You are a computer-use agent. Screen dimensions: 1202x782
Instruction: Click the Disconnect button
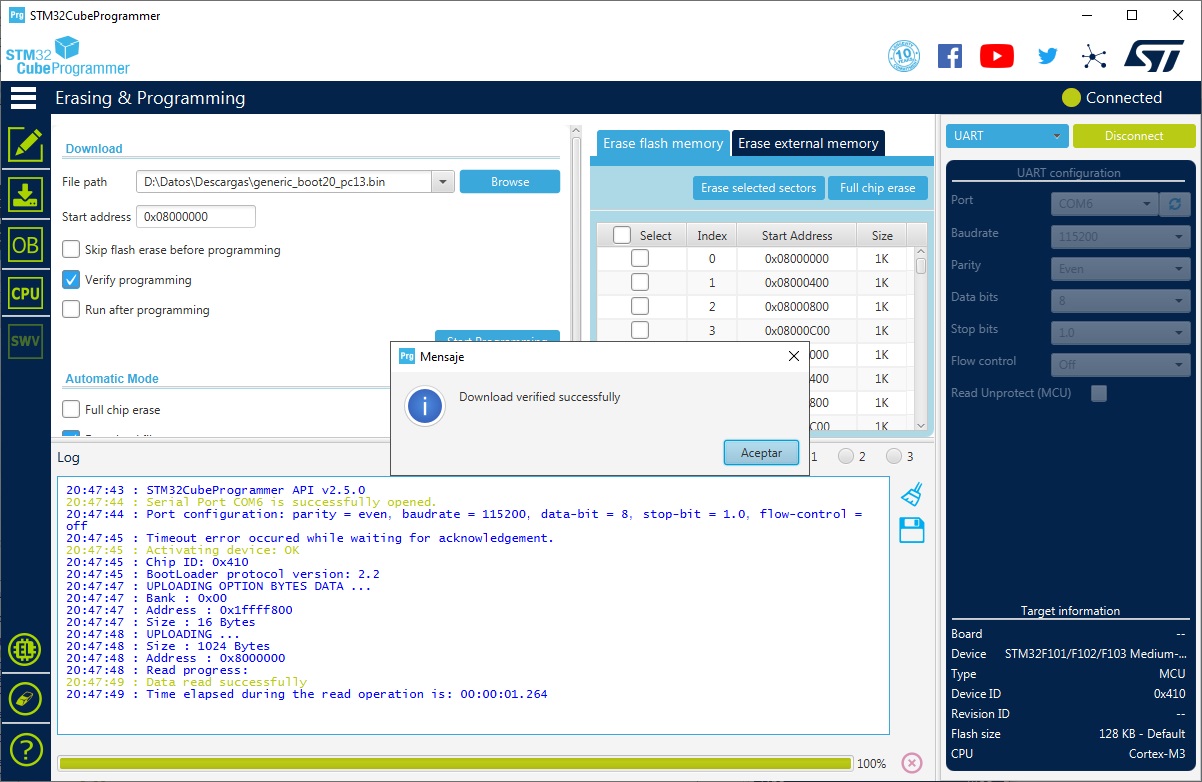tap(1134, 136)
